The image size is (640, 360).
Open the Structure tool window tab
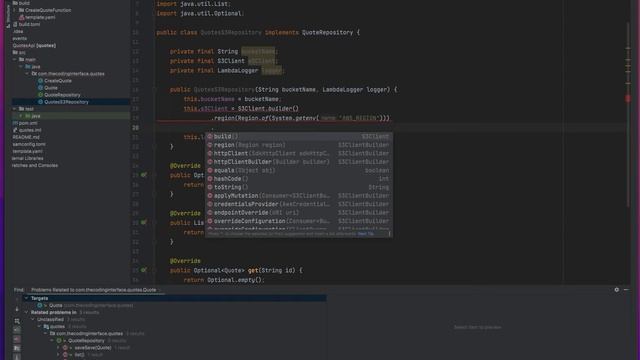point(8,16)
